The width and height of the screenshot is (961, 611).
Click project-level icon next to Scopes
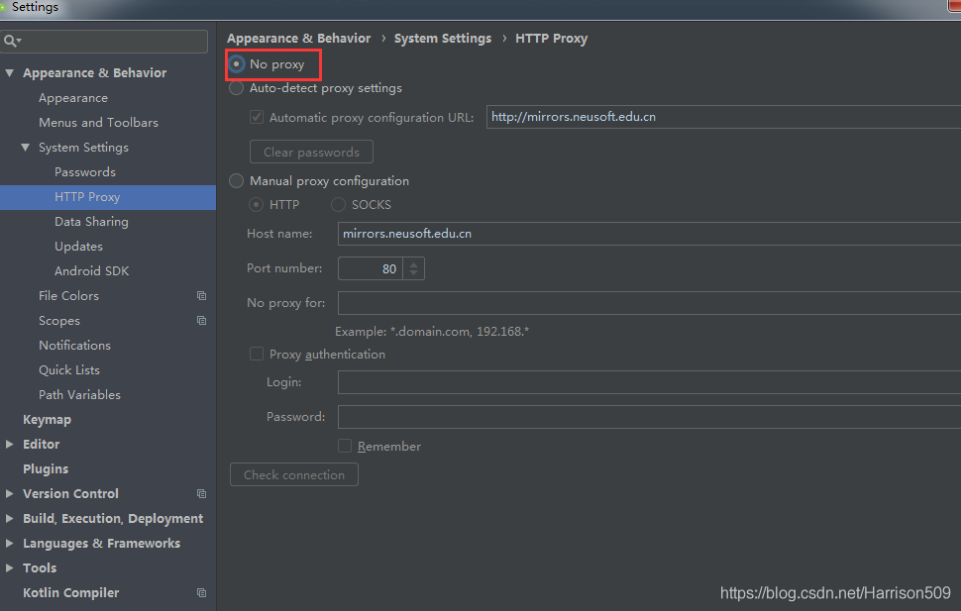[201, 321]
